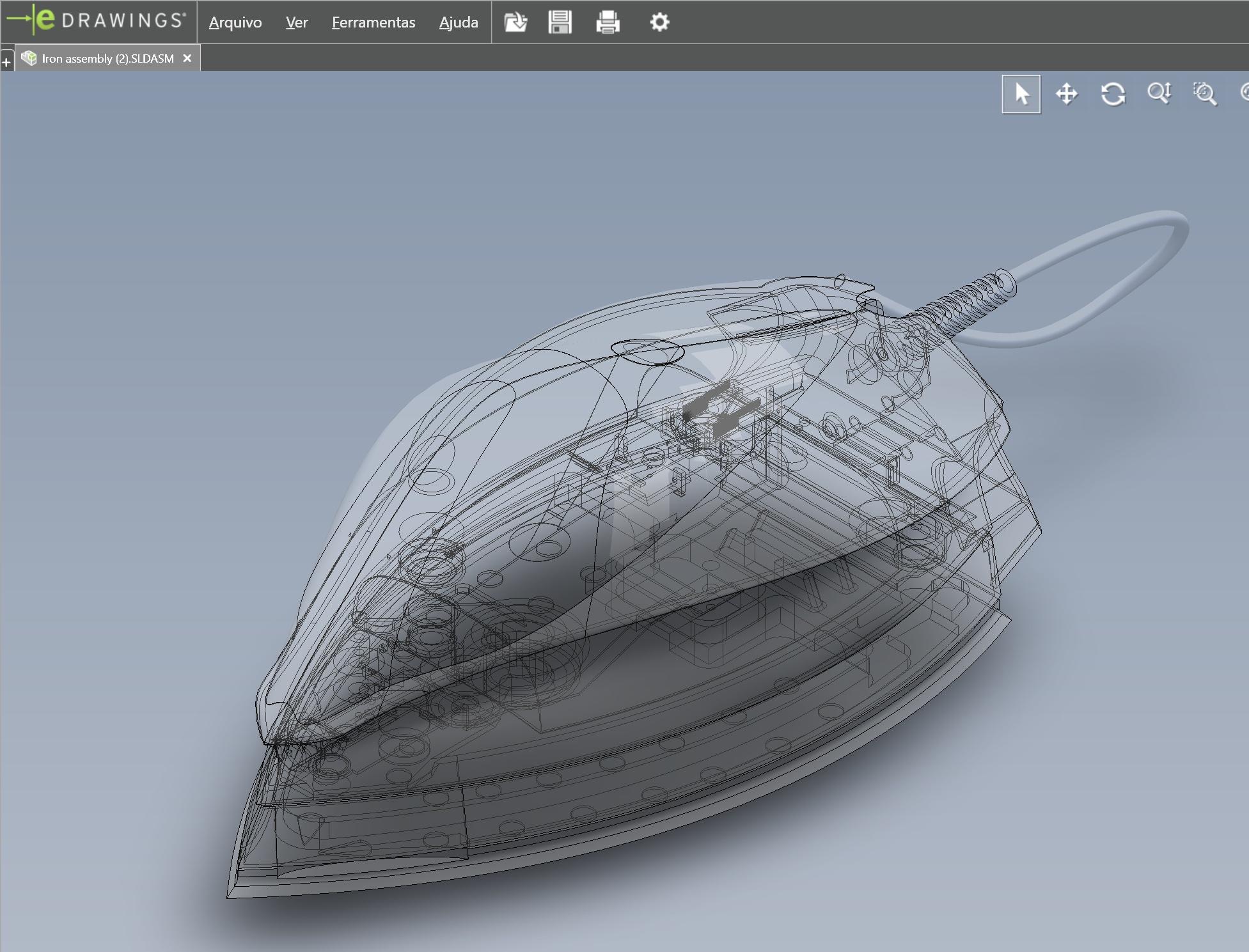This screenshot has height=952, width=1249.
Task: Select the Zoom to Area tool
Action: 1205,94
